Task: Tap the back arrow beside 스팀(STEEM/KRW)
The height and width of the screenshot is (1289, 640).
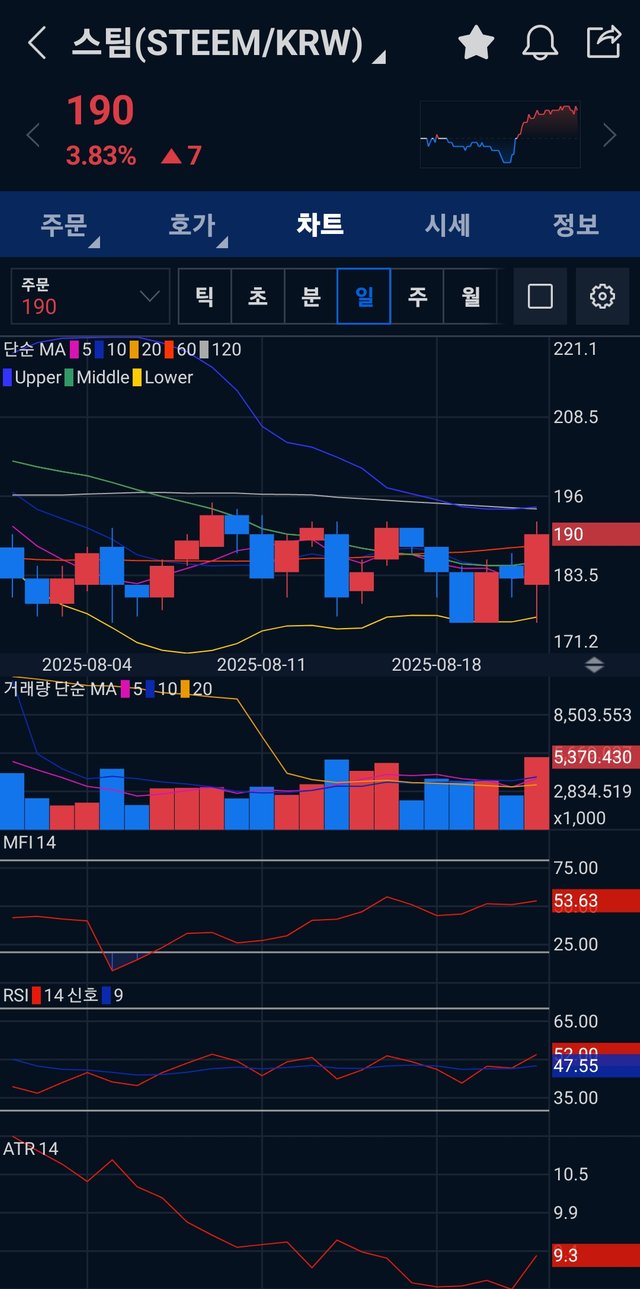Action: [x=37, y=43]
